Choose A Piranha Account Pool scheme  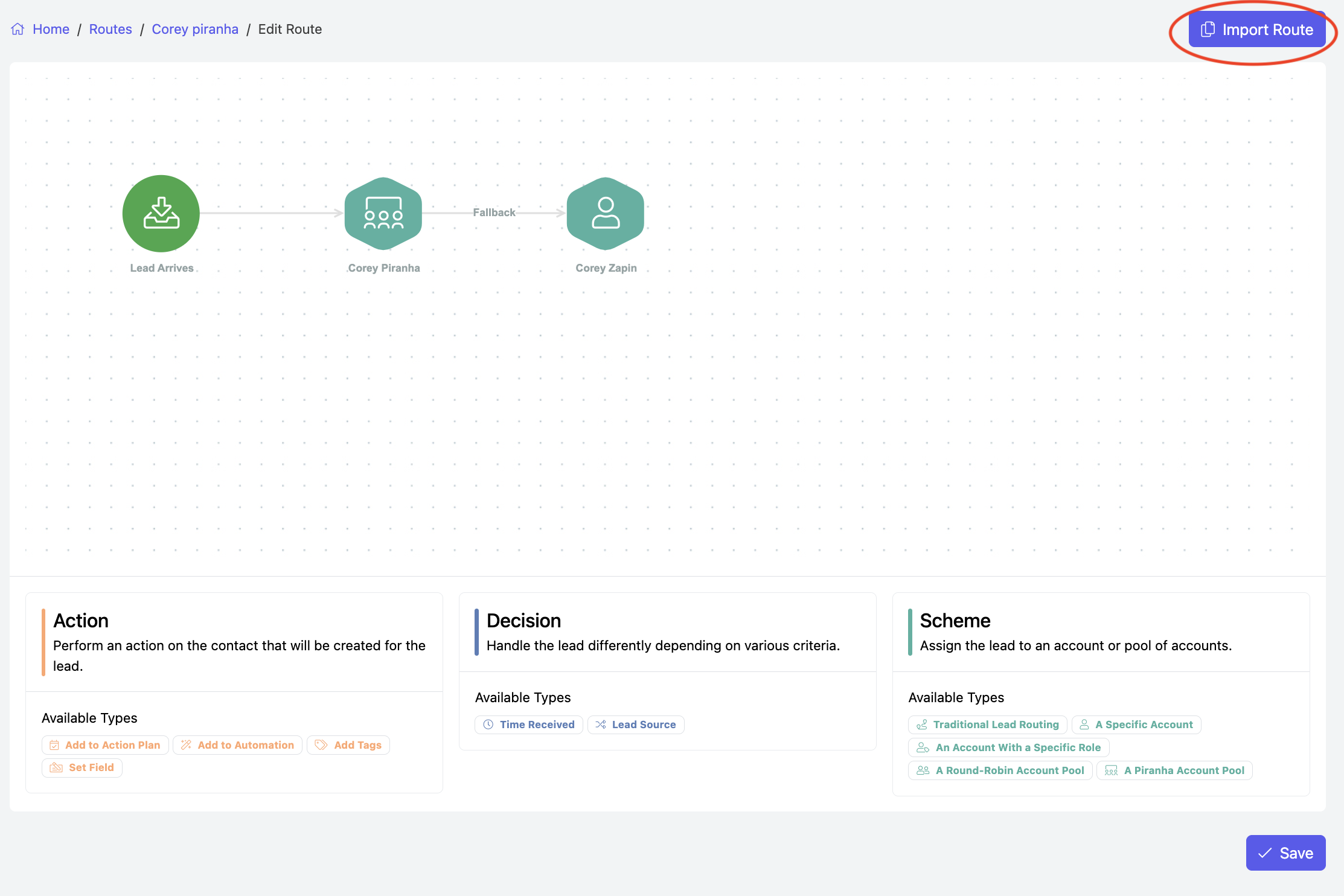1175,770
